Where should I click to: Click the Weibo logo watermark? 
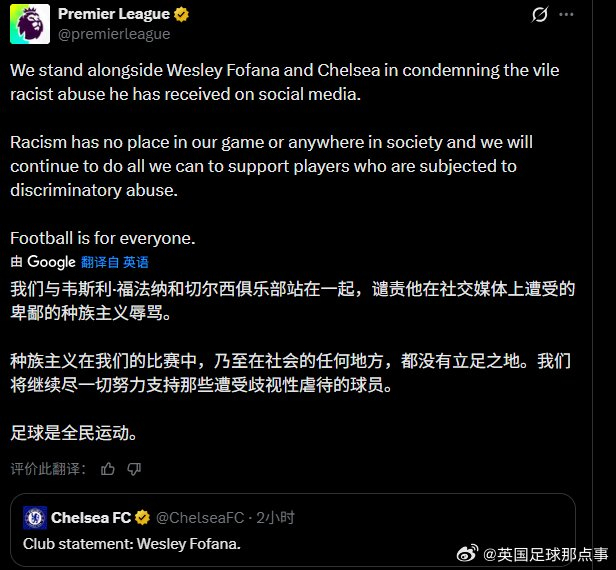pos(469,553)
